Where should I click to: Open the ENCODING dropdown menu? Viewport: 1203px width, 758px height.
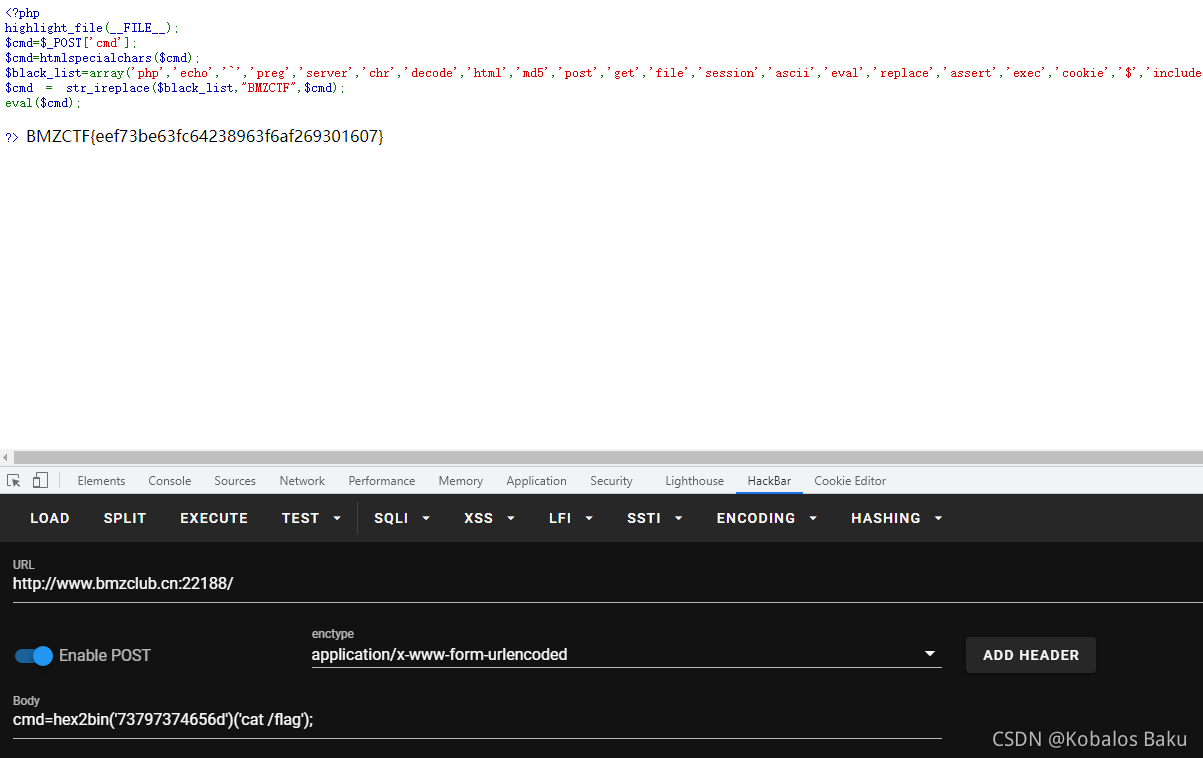(x=767, y=518)
